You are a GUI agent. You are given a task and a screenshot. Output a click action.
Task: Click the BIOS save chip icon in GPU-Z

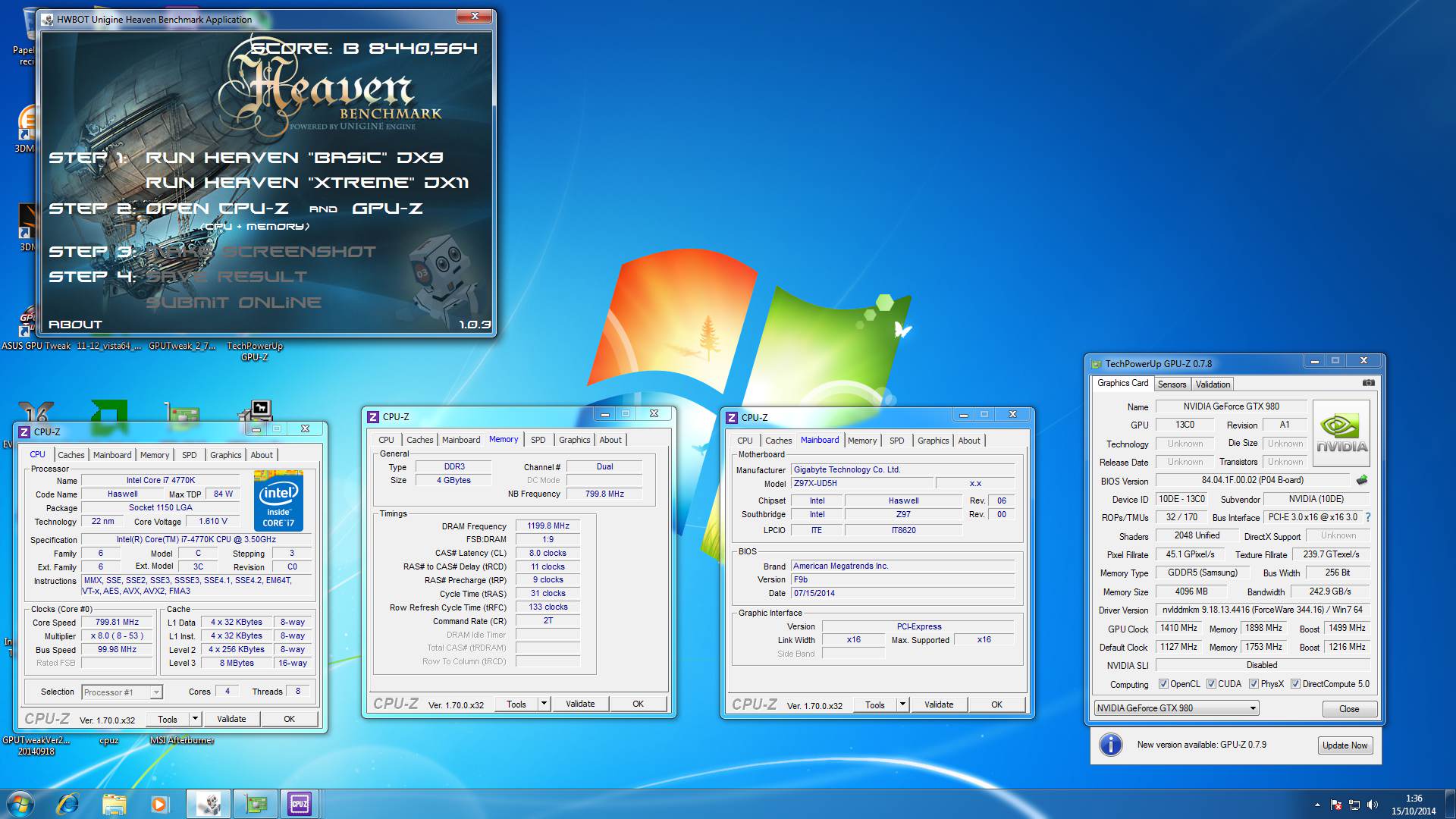(1362, 480)
